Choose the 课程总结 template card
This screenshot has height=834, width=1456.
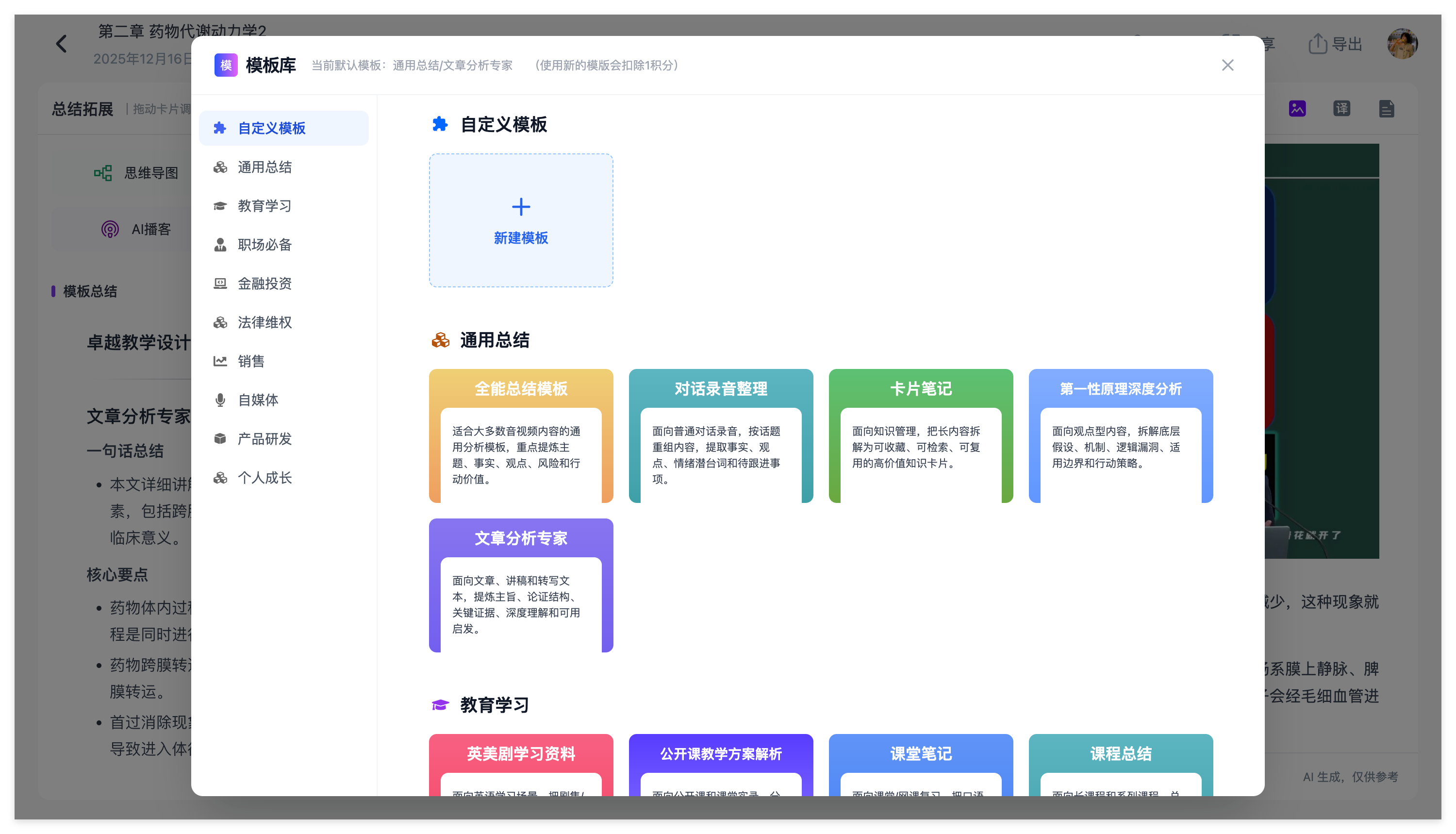(x=1121, y=765)
